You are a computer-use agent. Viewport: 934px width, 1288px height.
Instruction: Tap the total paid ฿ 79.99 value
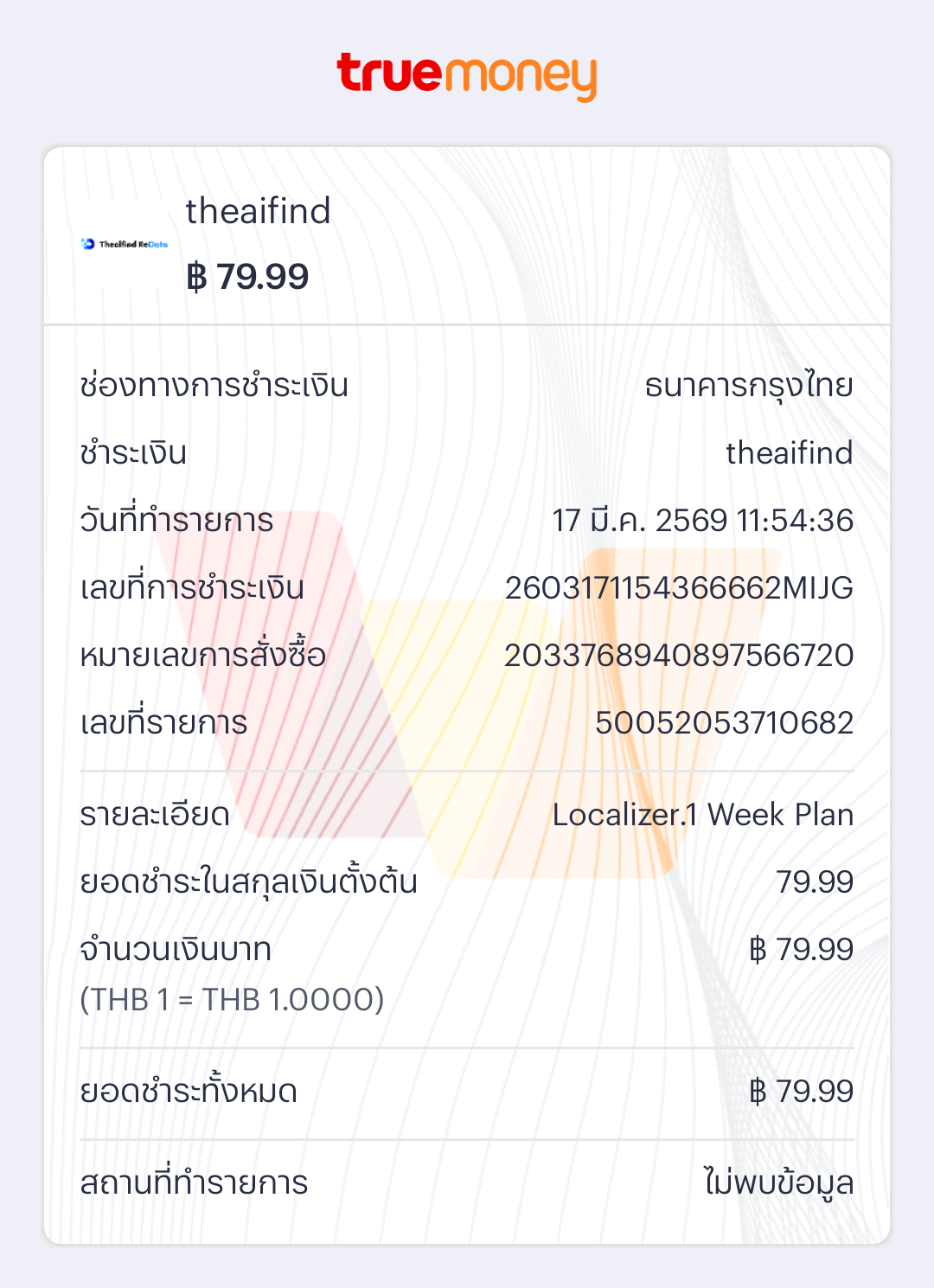(x=801, y=1092)
